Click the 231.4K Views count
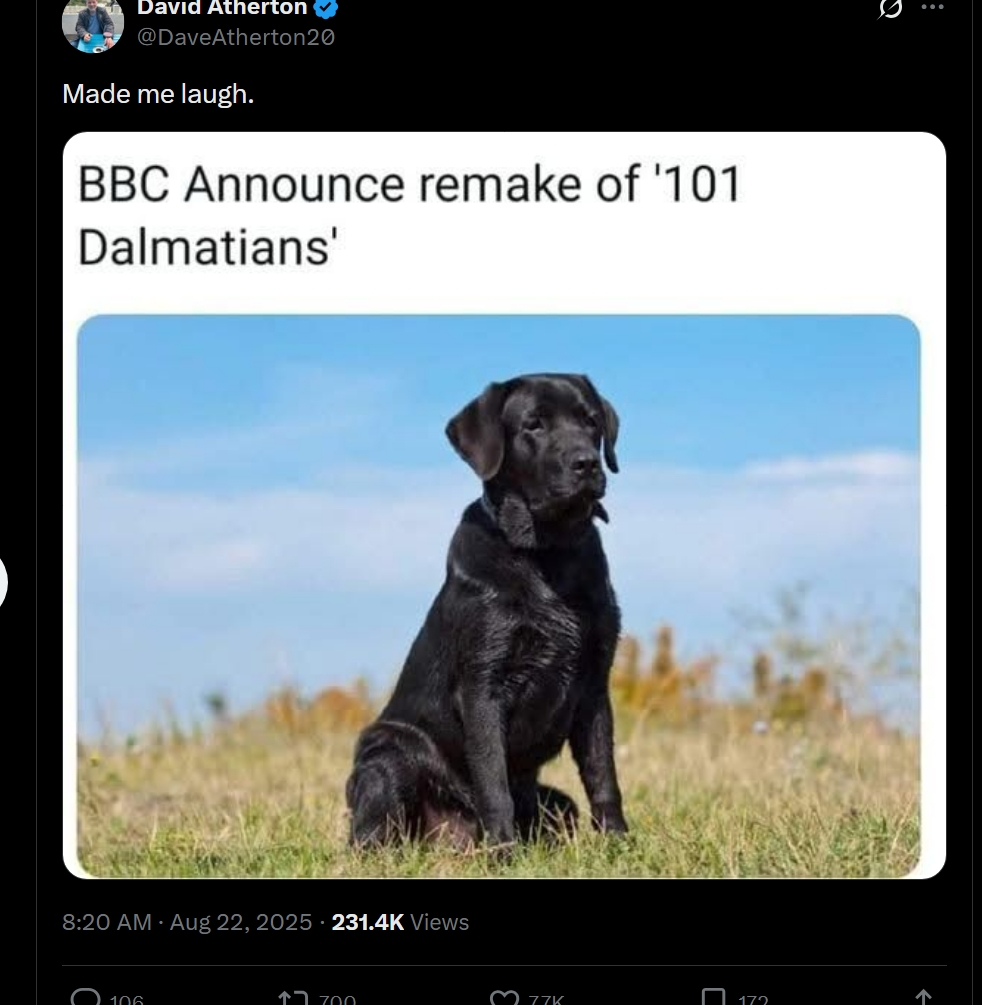This screenshot has height=1005, width=982. pyautogui.click(x=400, y=922)
